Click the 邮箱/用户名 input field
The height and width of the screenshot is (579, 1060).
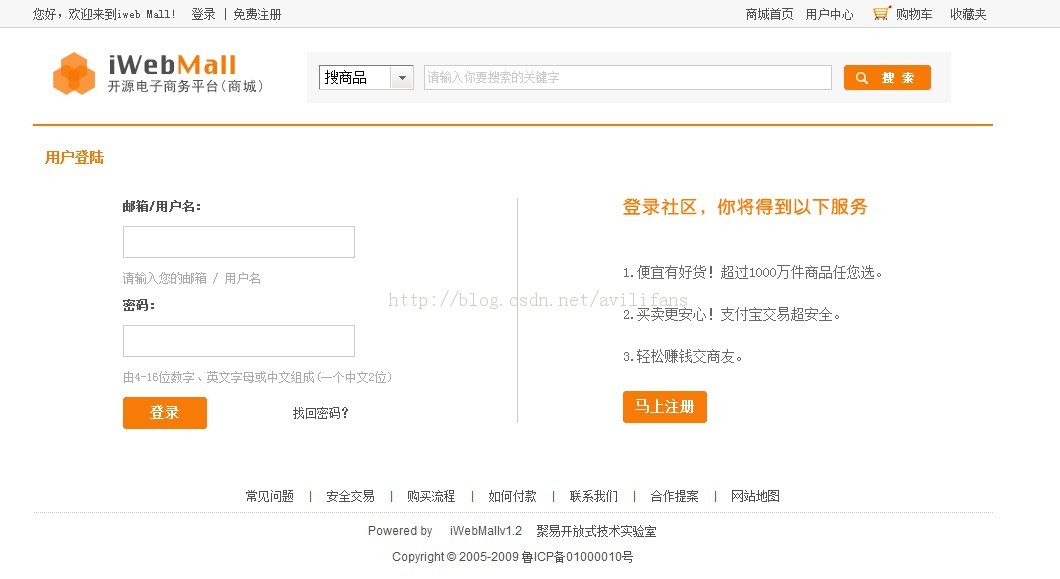[x=239, y=242]
